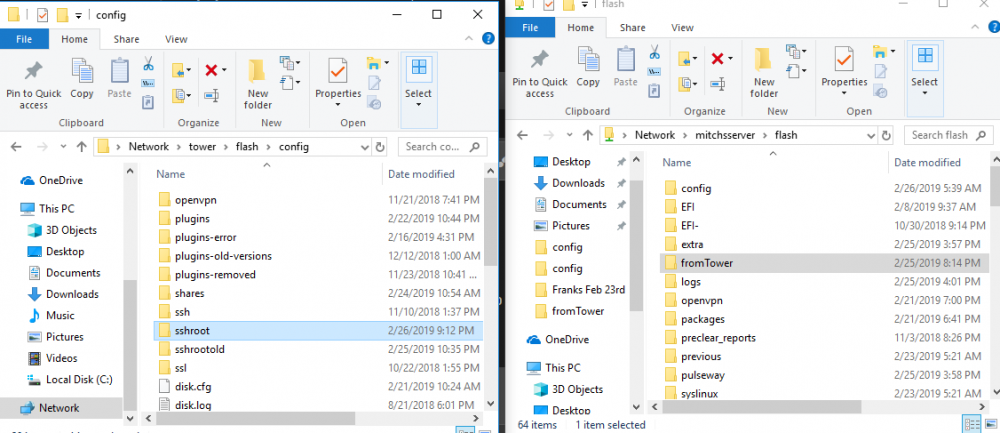
Task: Open Properties in flash window ribbon
Action: point(844,68)
